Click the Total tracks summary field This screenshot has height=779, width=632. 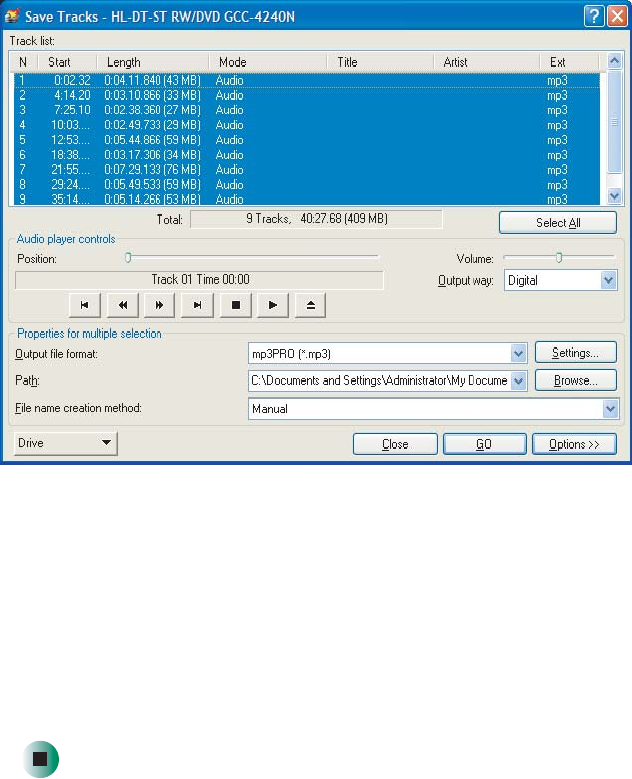(316, 219)
